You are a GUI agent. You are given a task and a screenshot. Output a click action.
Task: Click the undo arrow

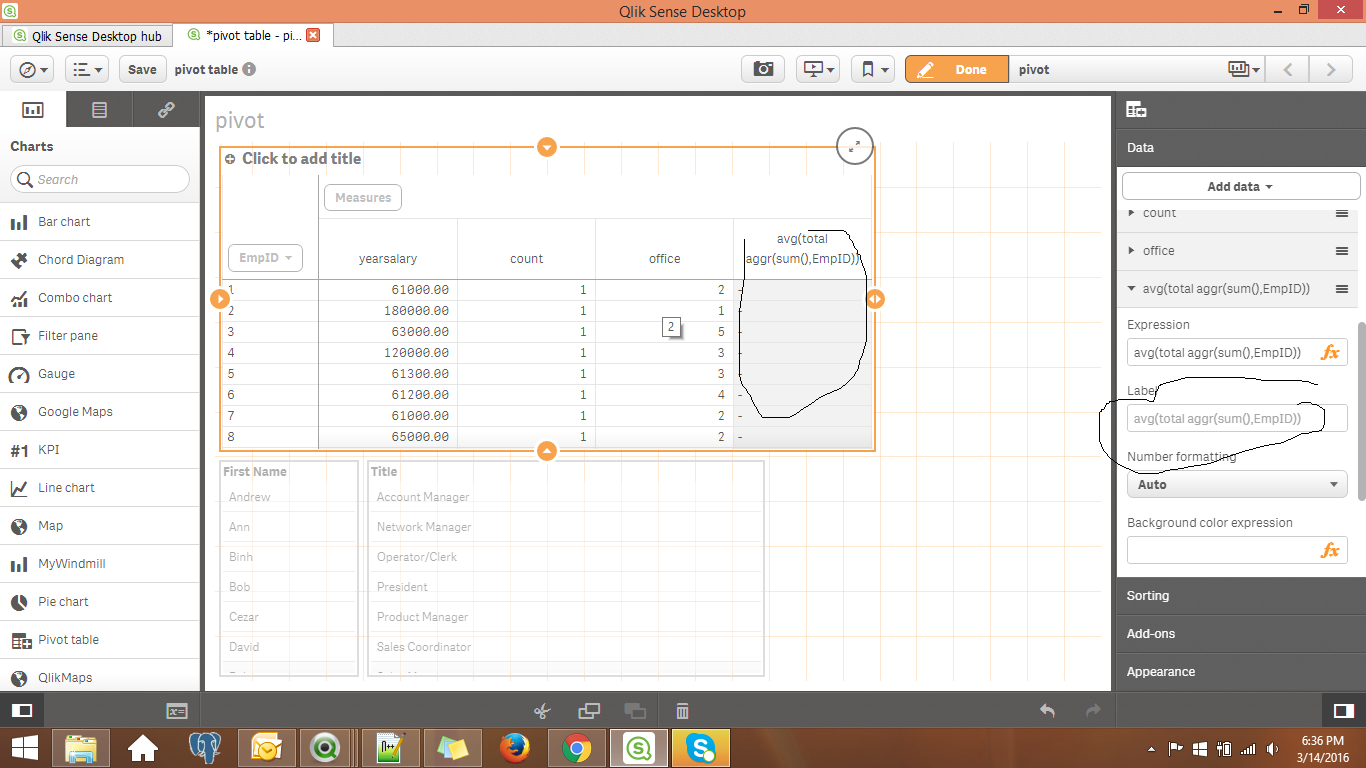(1047, 710)
